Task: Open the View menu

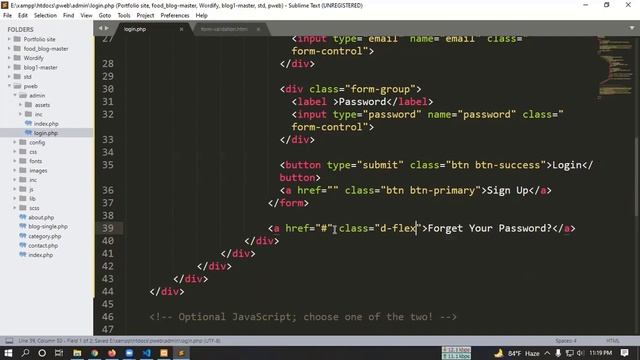Action: tap(86, 16)
